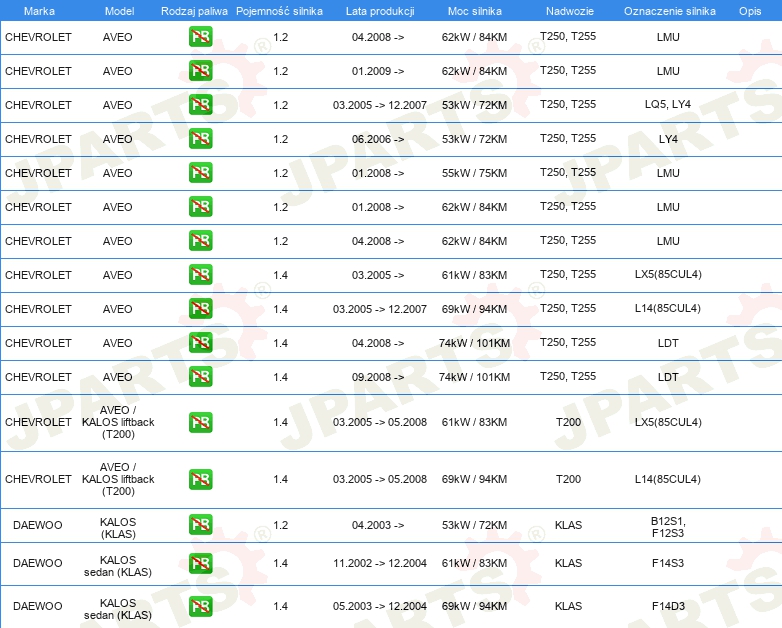
Task: Select the 'B12S1, F12S3' engine cell
Action: pos(668,527)
